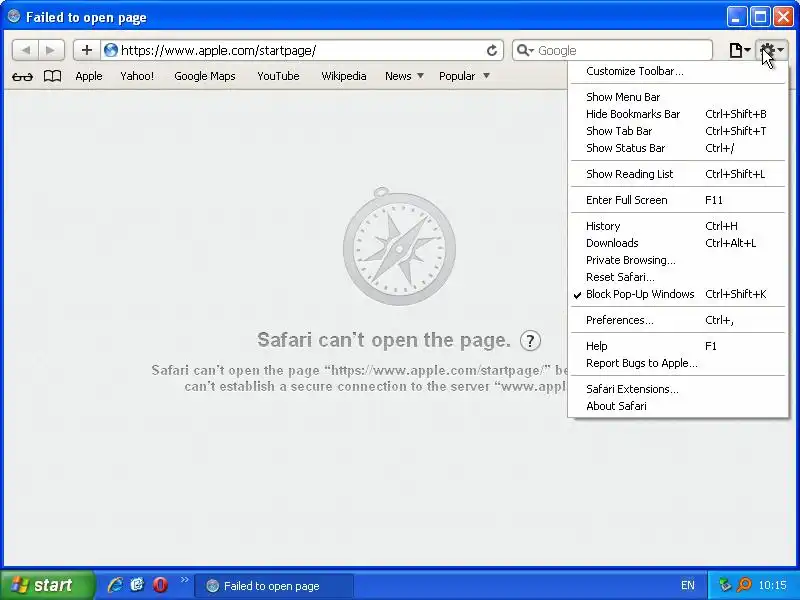
Task: Show all bookmarks via the open book icon
Action: (52, 76)
